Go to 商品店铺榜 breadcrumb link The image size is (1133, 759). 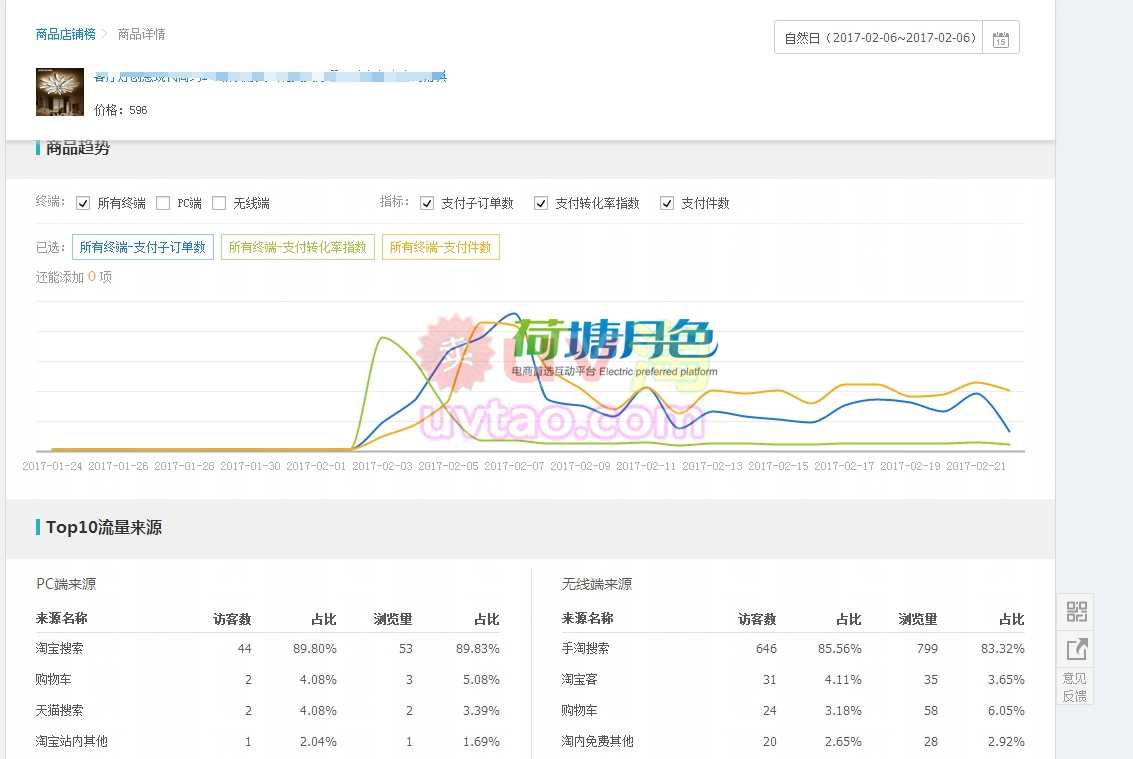coord(65,34)
